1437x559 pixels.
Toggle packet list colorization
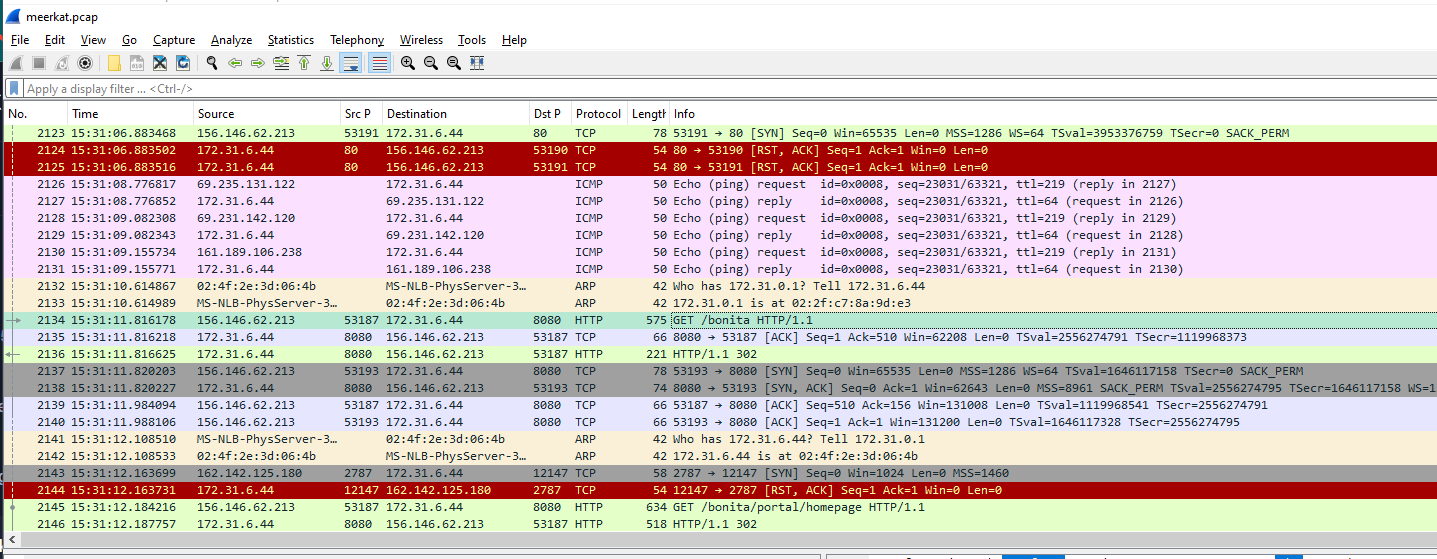[379, 63]
